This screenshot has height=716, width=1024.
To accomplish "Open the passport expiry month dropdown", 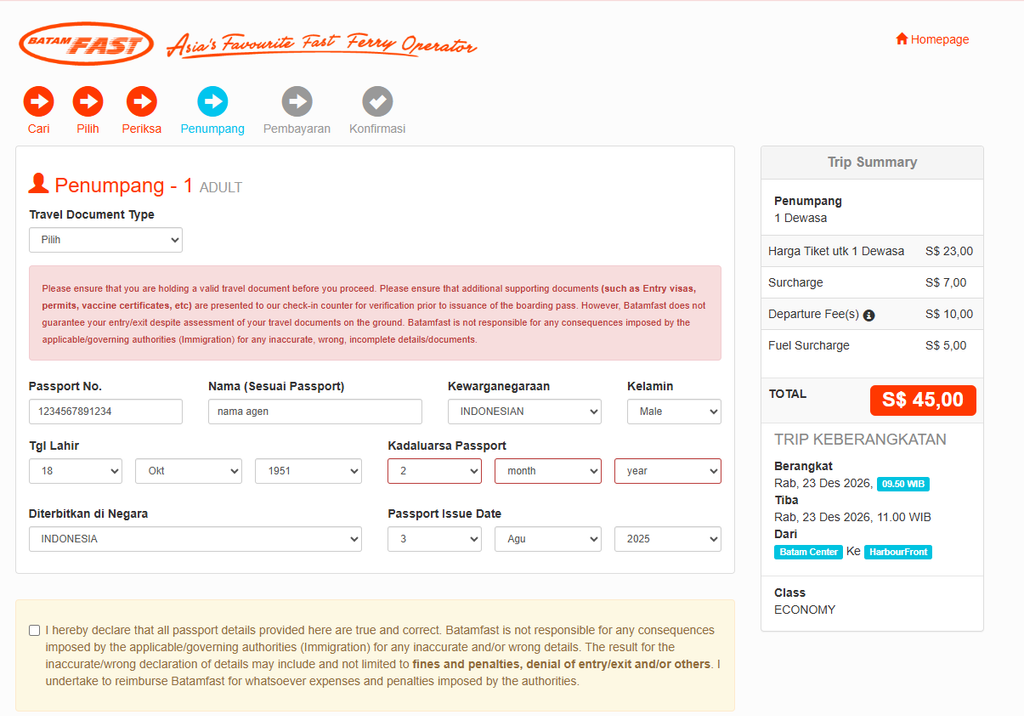I will (x=548, y=471).
